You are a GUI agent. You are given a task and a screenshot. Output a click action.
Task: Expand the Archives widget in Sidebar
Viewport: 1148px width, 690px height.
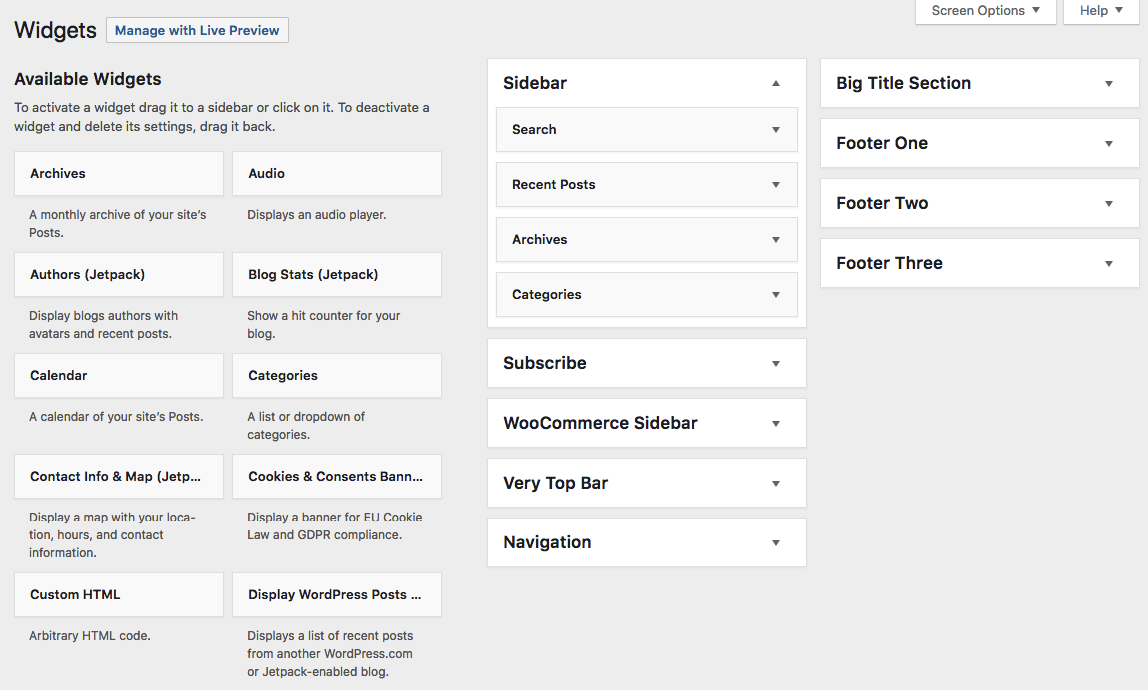774,239
